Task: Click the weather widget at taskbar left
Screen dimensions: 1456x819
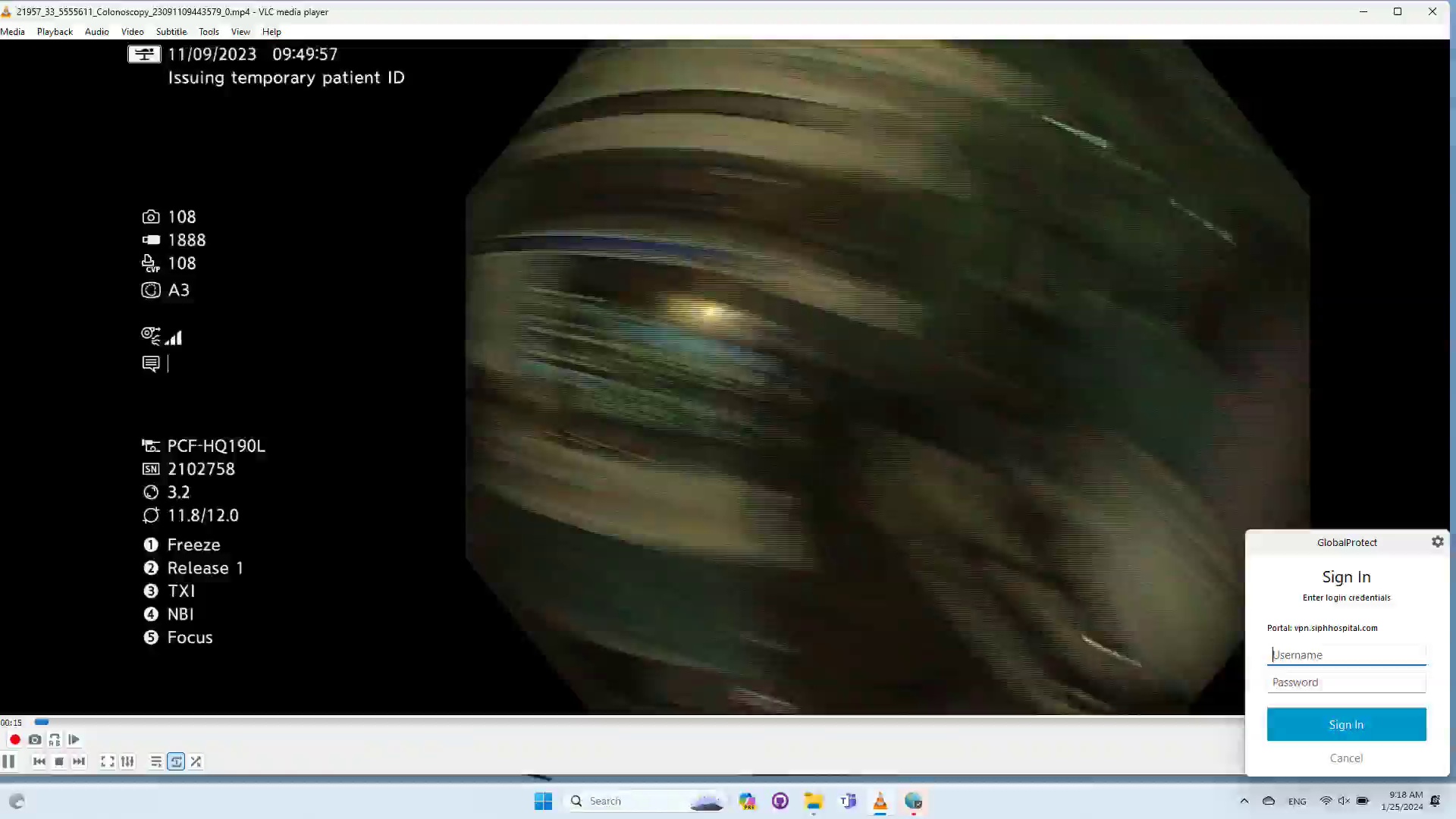Action: coord(17,801)
